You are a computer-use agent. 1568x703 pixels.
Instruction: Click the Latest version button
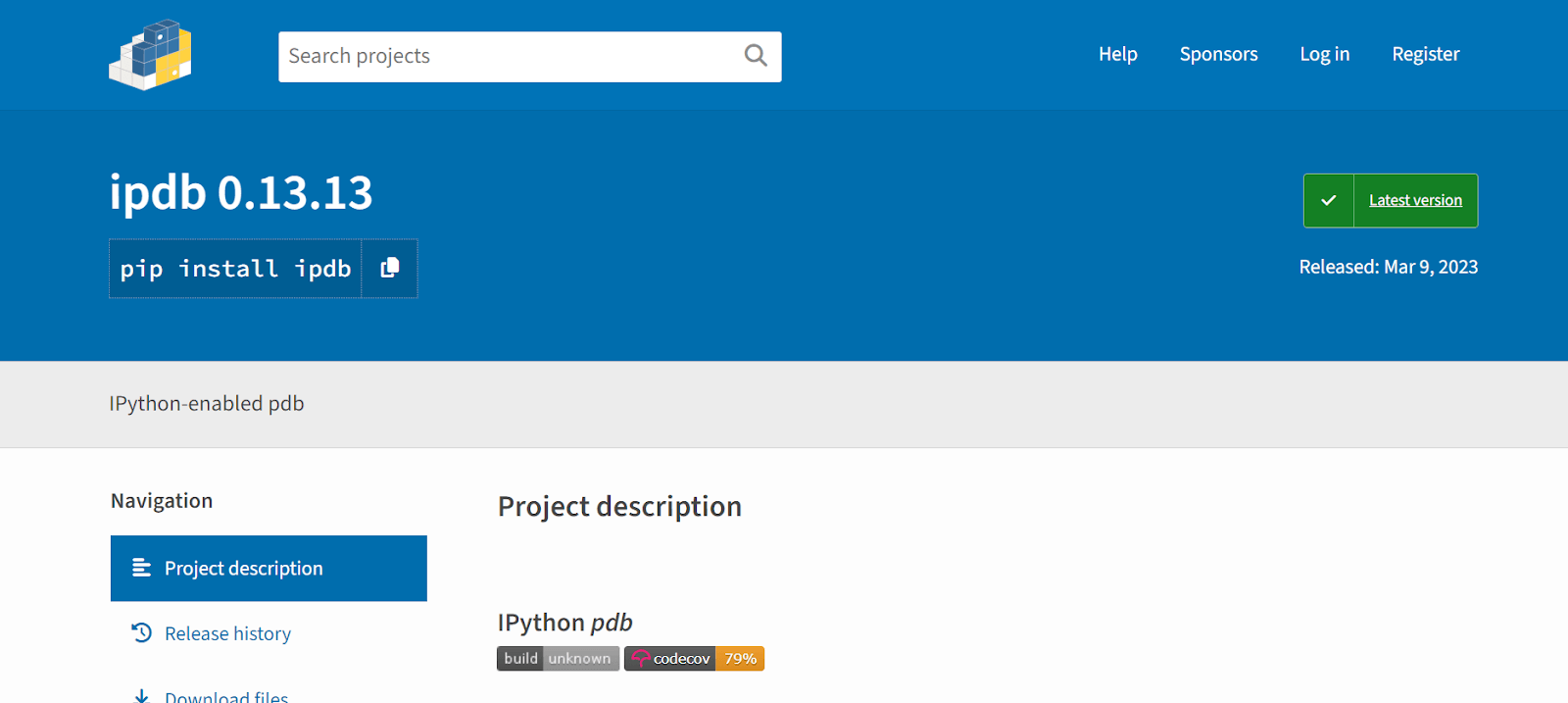[x=1414, y=200]
